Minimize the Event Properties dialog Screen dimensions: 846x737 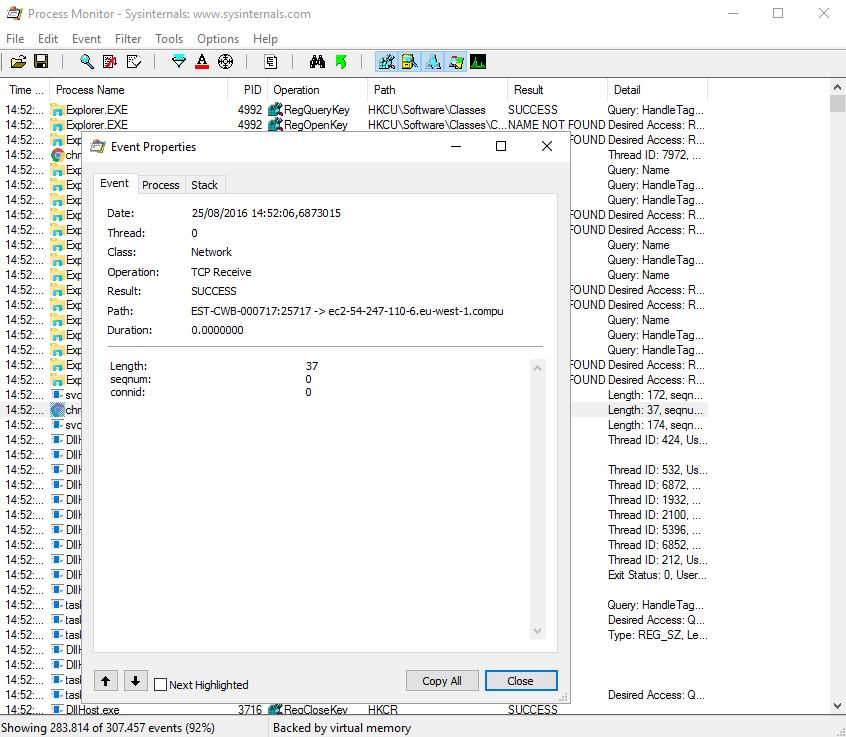click(456, 146)
